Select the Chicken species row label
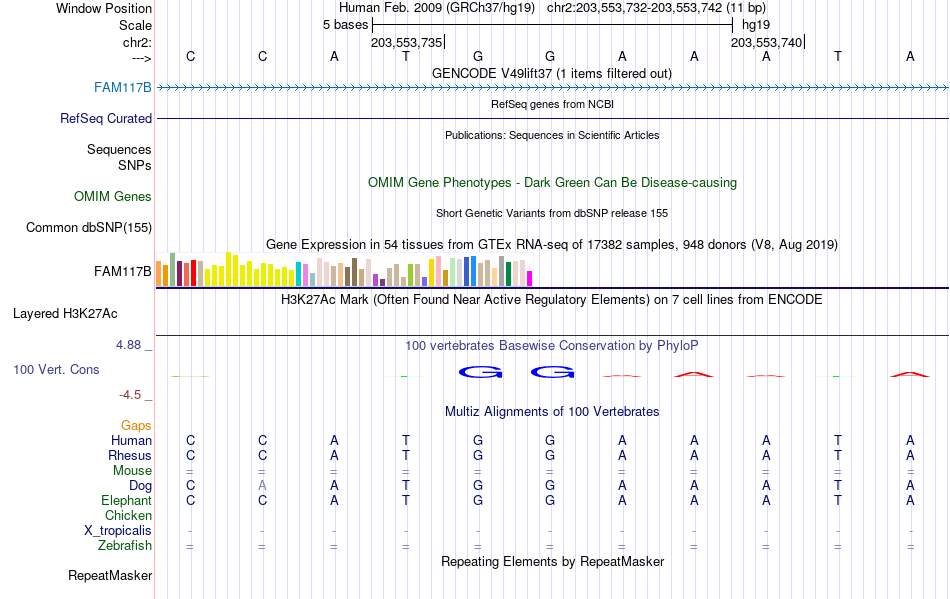Screen dimensions: 950x599 (128, 515)
